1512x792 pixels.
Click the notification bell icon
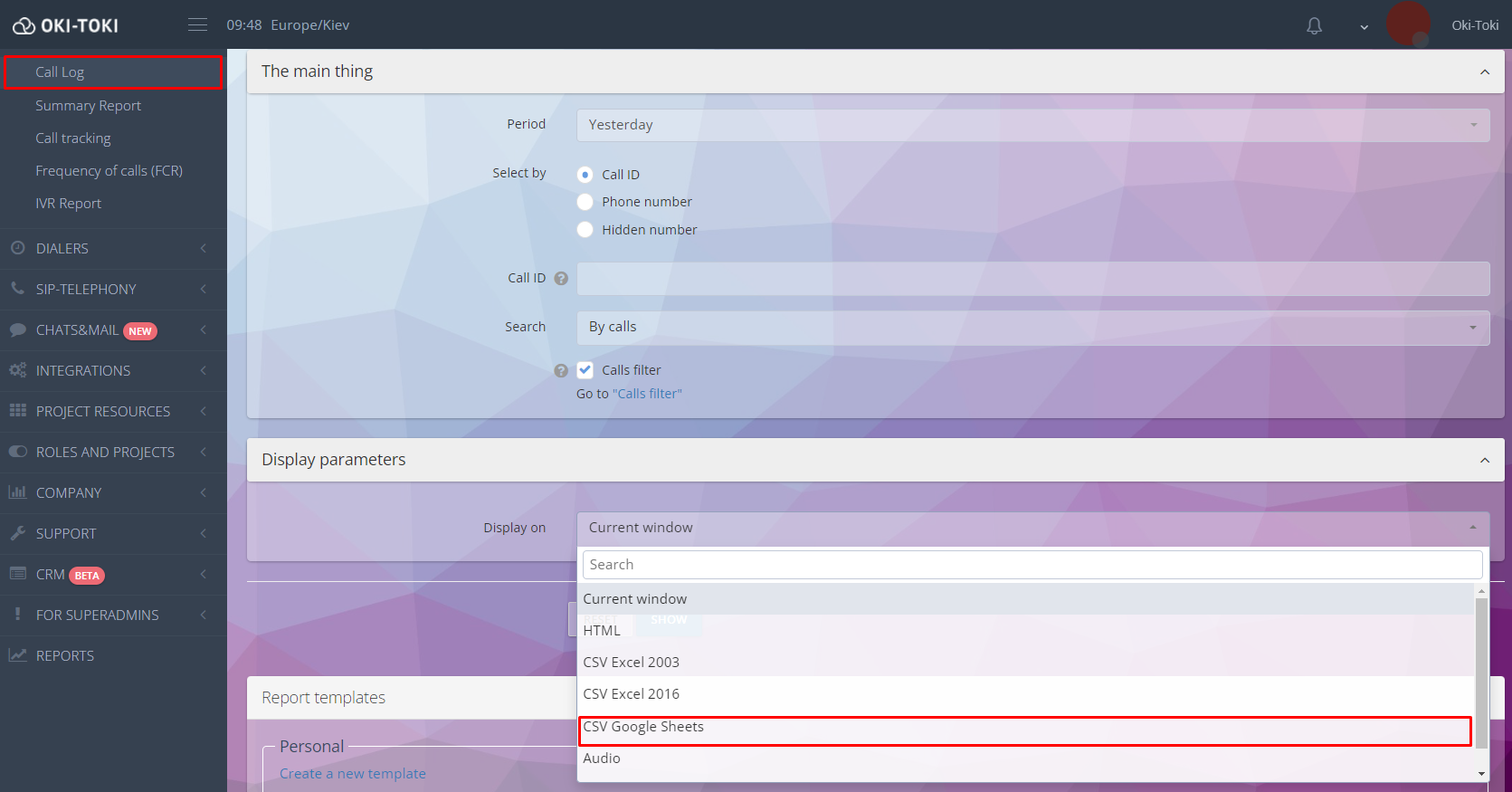coord(1314,25)
